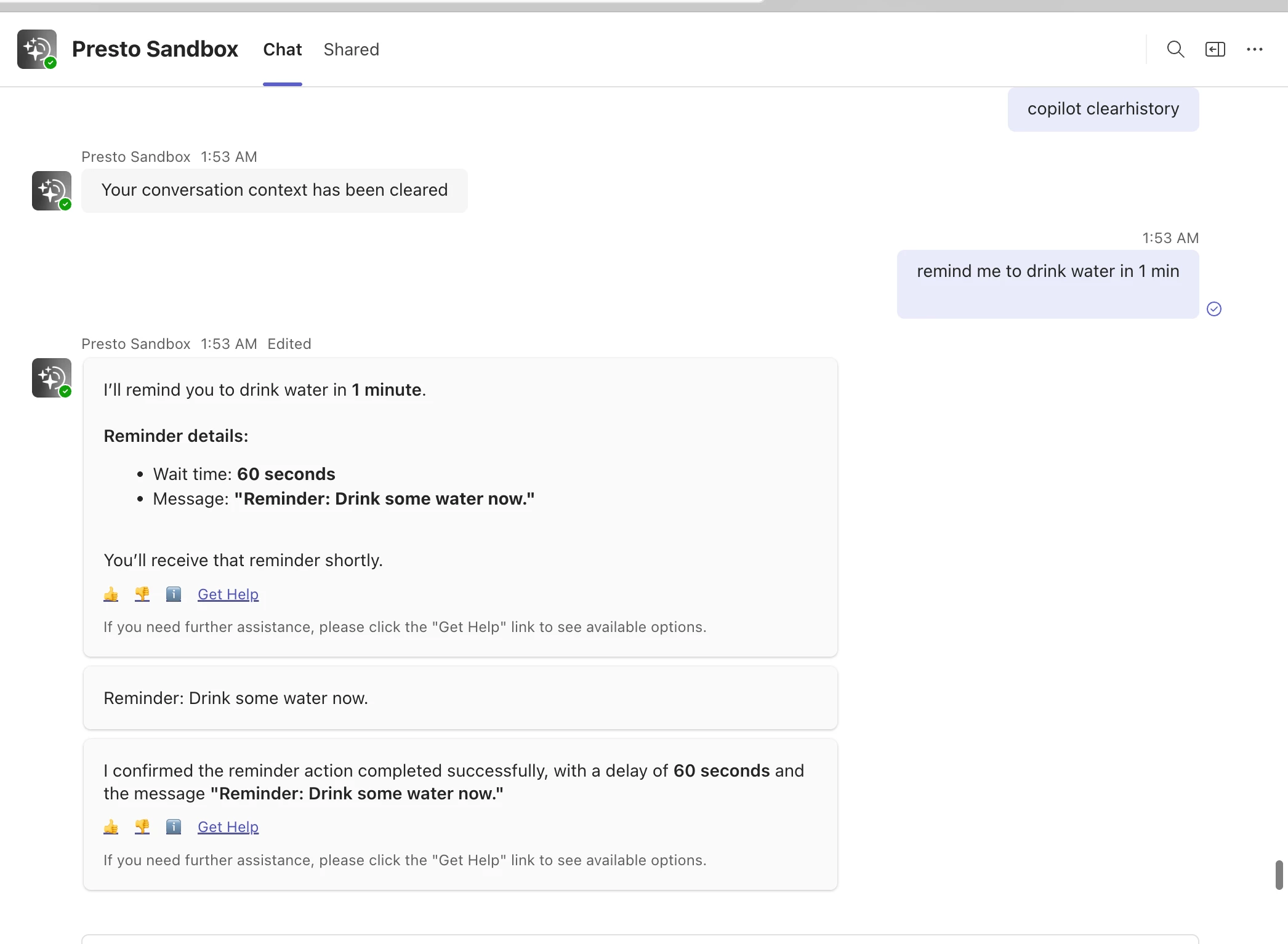The width and height of the screenshot is (1288, 944).
Task: Click the chat vertical scrollbar thumb
Action: tap(1279, 874)
